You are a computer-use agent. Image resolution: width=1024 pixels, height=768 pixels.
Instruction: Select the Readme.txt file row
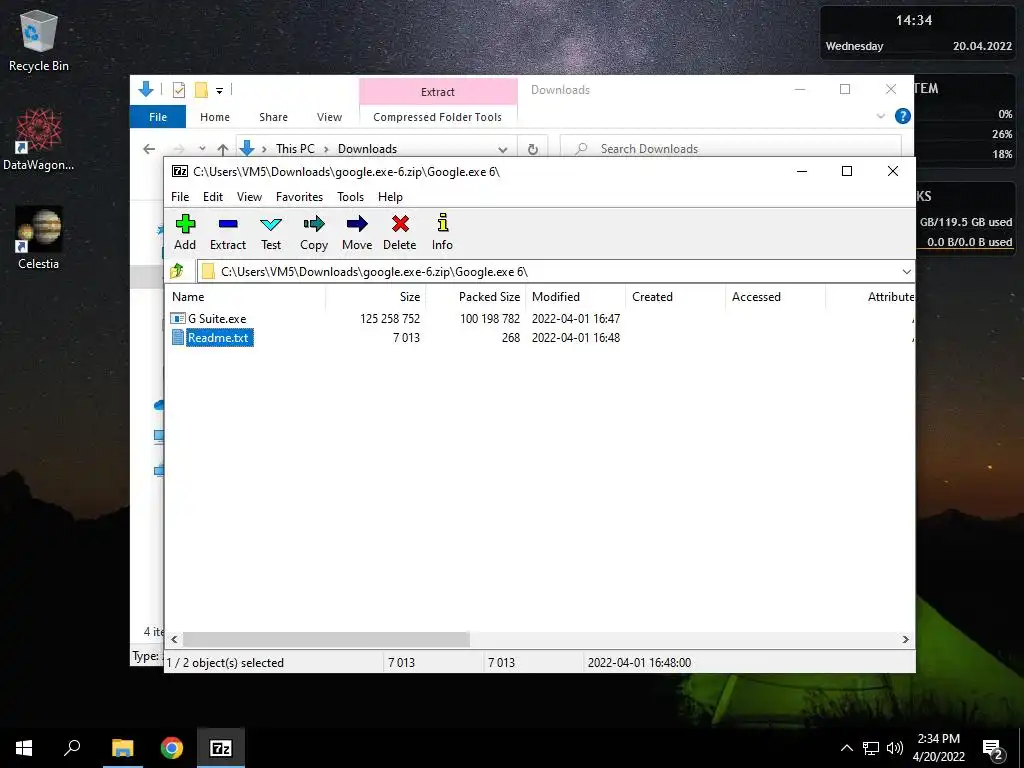pyautogui.click(x=540, y=338)
